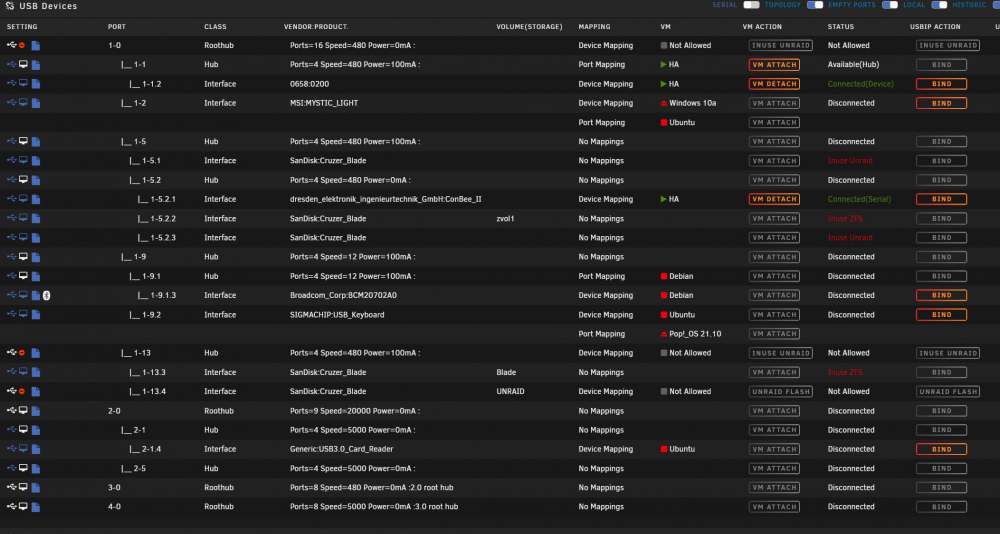This screenshot has width=1000, height=534.
Task: Click VM ATTACH in the Pop!_OS 21.10 row
Action: pos(774,334)
